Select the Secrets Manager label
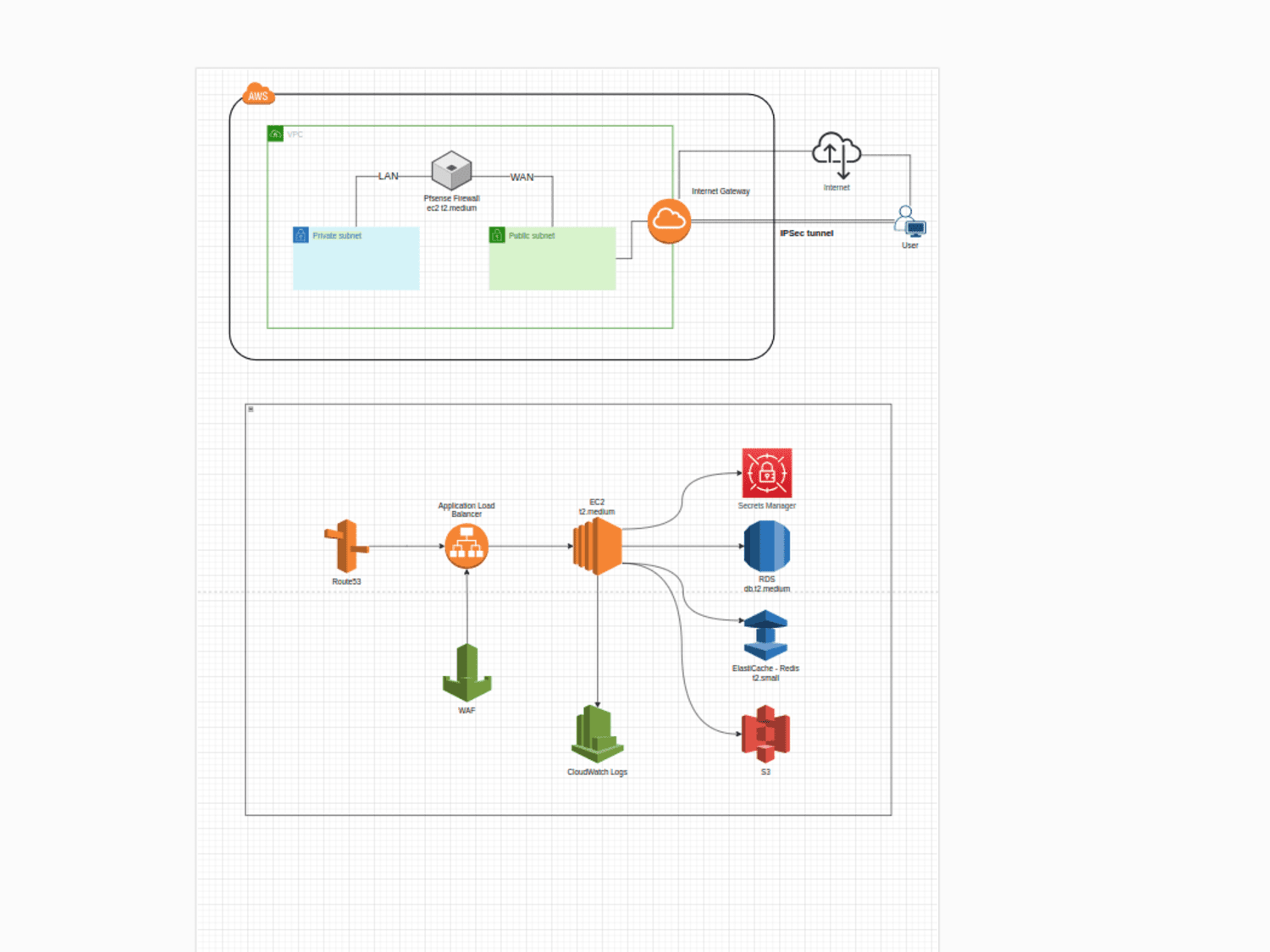This screenshot has height=952, width=1270. coord(767,505)
